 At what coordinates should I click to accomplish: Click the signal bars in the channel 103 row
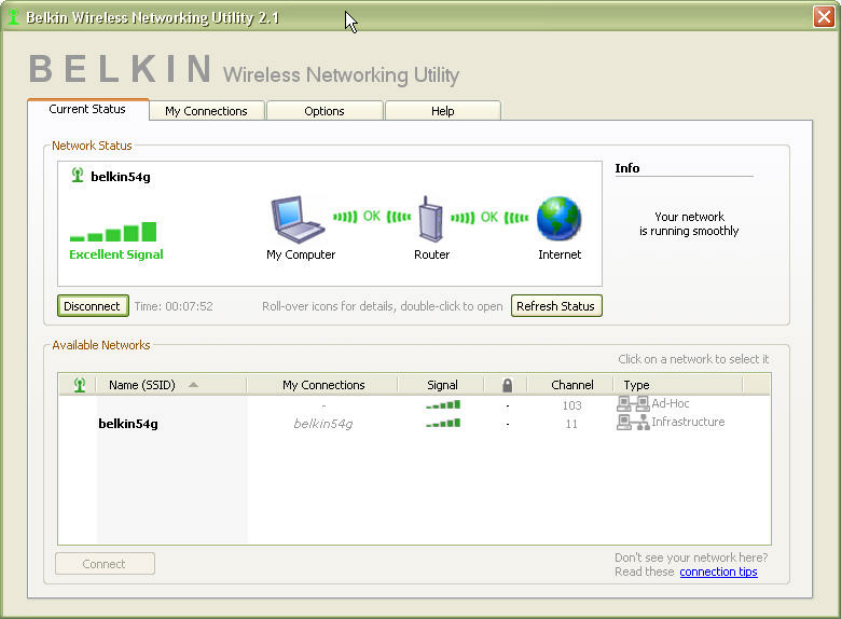coord(443,405)
